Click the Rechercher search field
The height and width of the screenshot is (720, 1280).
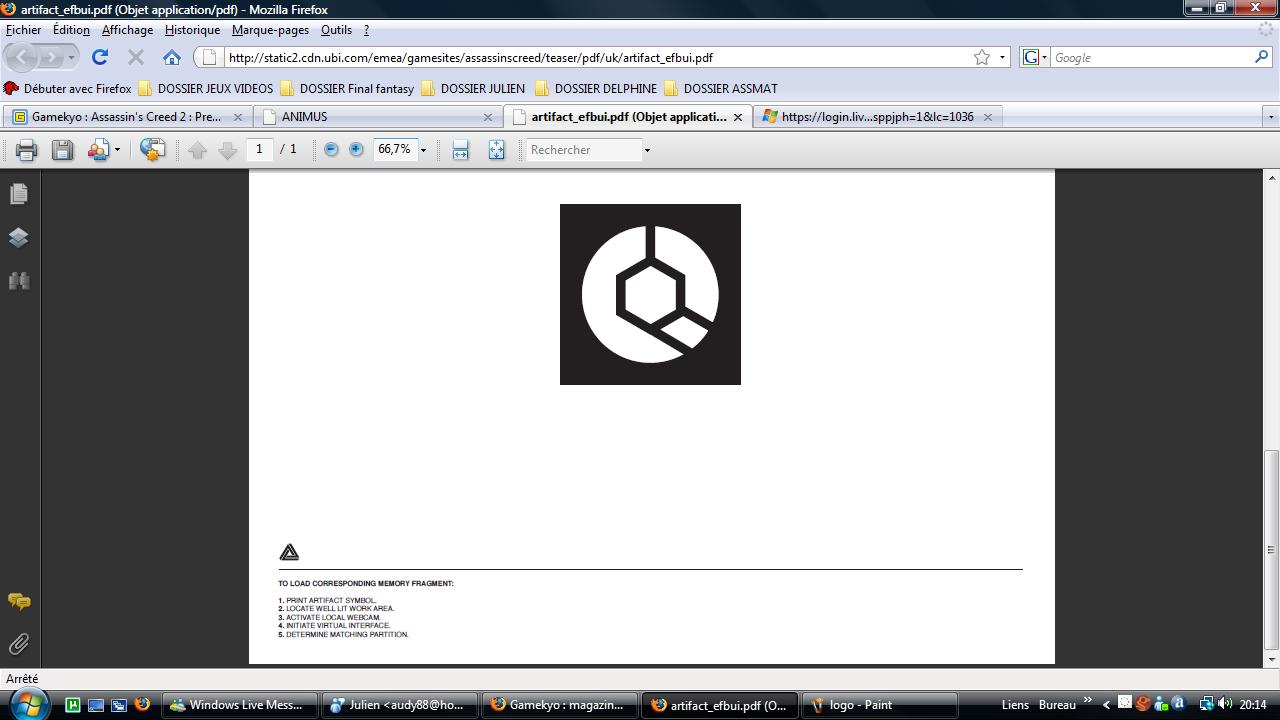584,150
